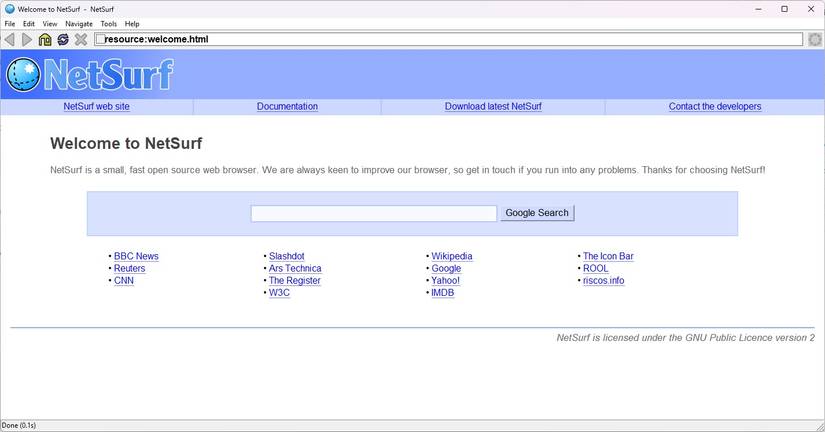Viewport: 825px width, 432px height.
Task: Visit the Ars Technica link
Action: pos(295,268)
